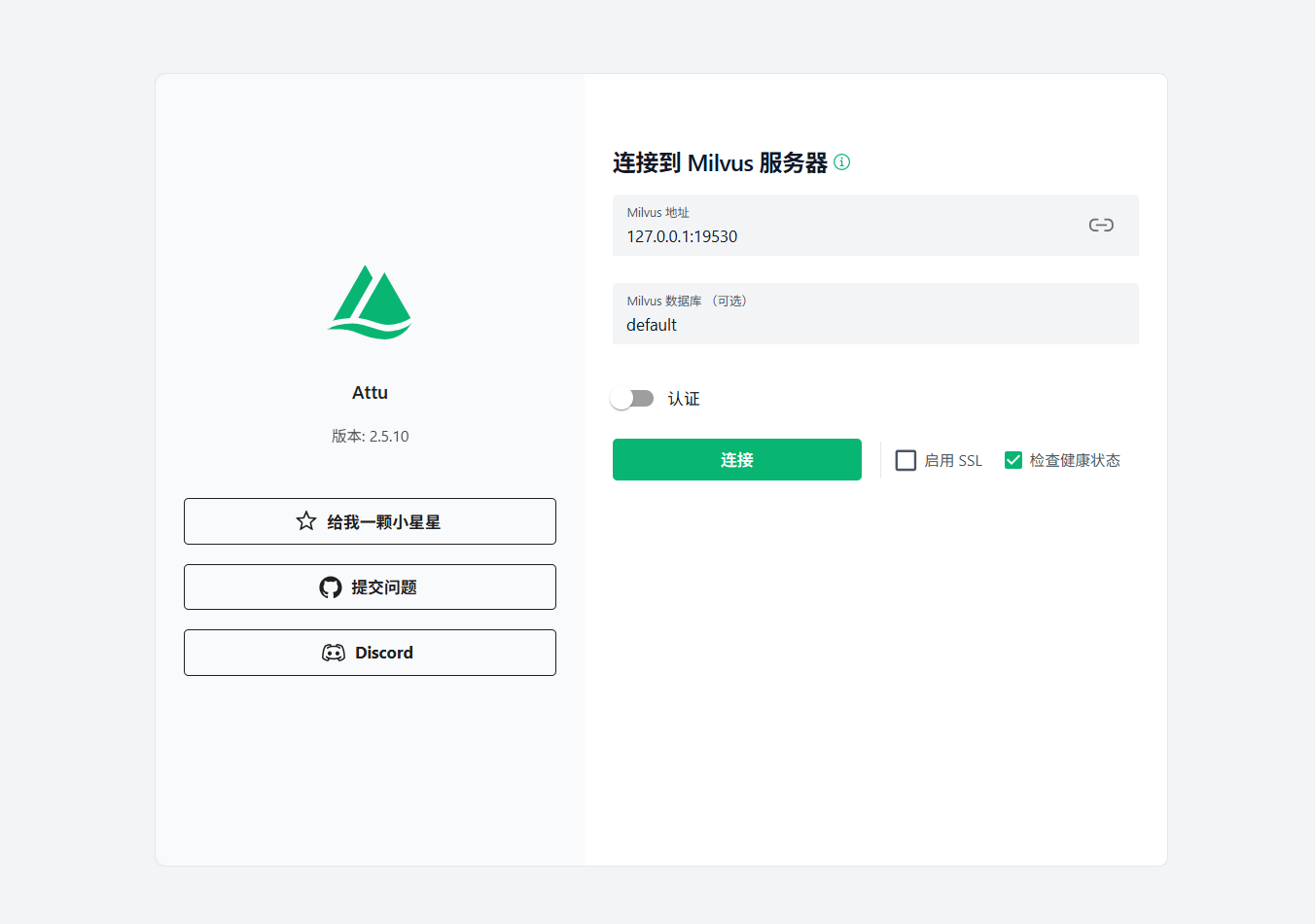Click the info icon beside the Milvus server heading

842,162
